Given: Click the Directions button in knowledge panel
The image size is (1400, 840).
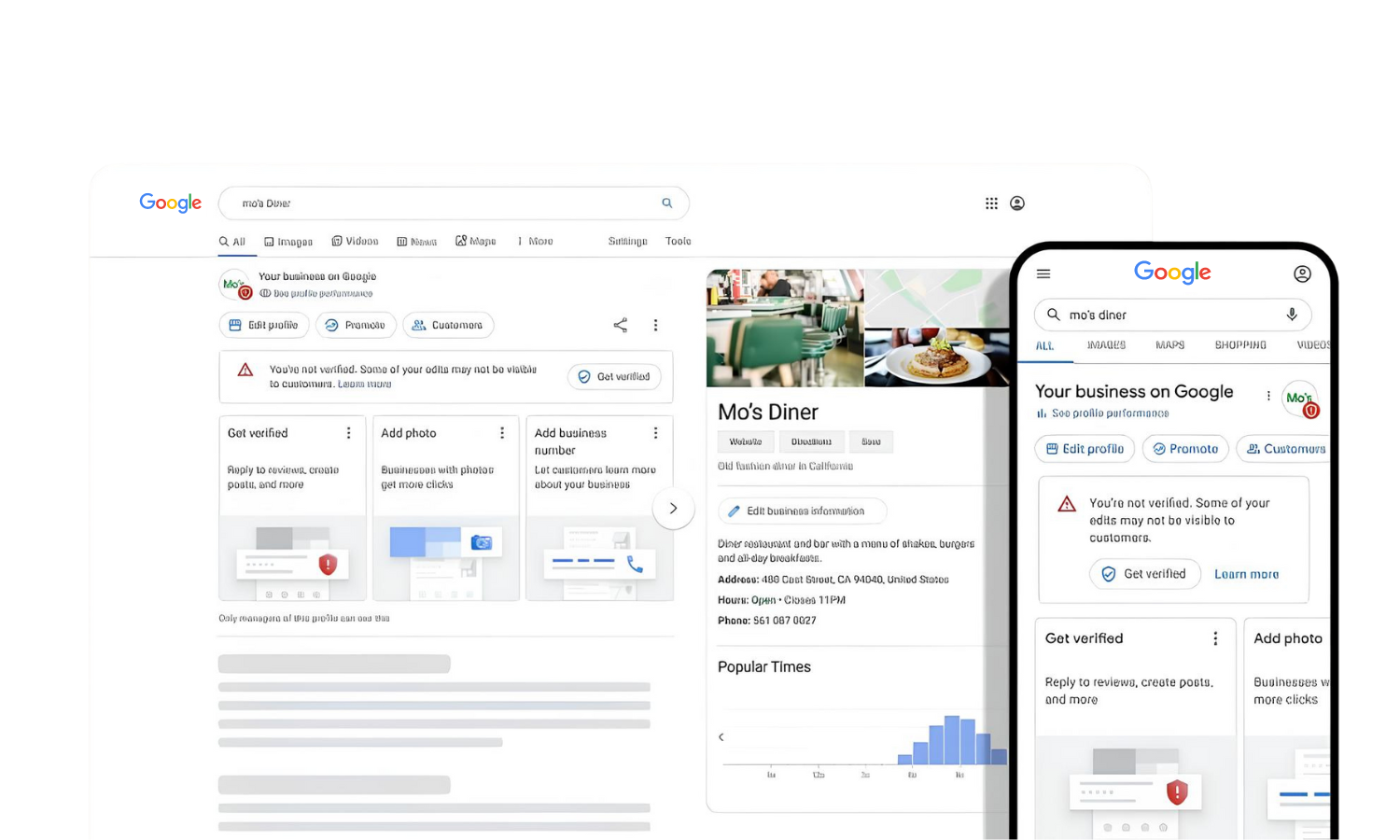Looking at the screenshot, I should [x=811, y=441].
